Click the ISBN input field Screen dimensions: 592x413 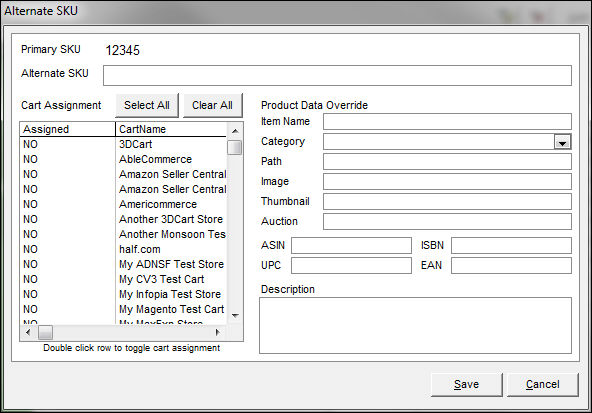pos(511,245)
